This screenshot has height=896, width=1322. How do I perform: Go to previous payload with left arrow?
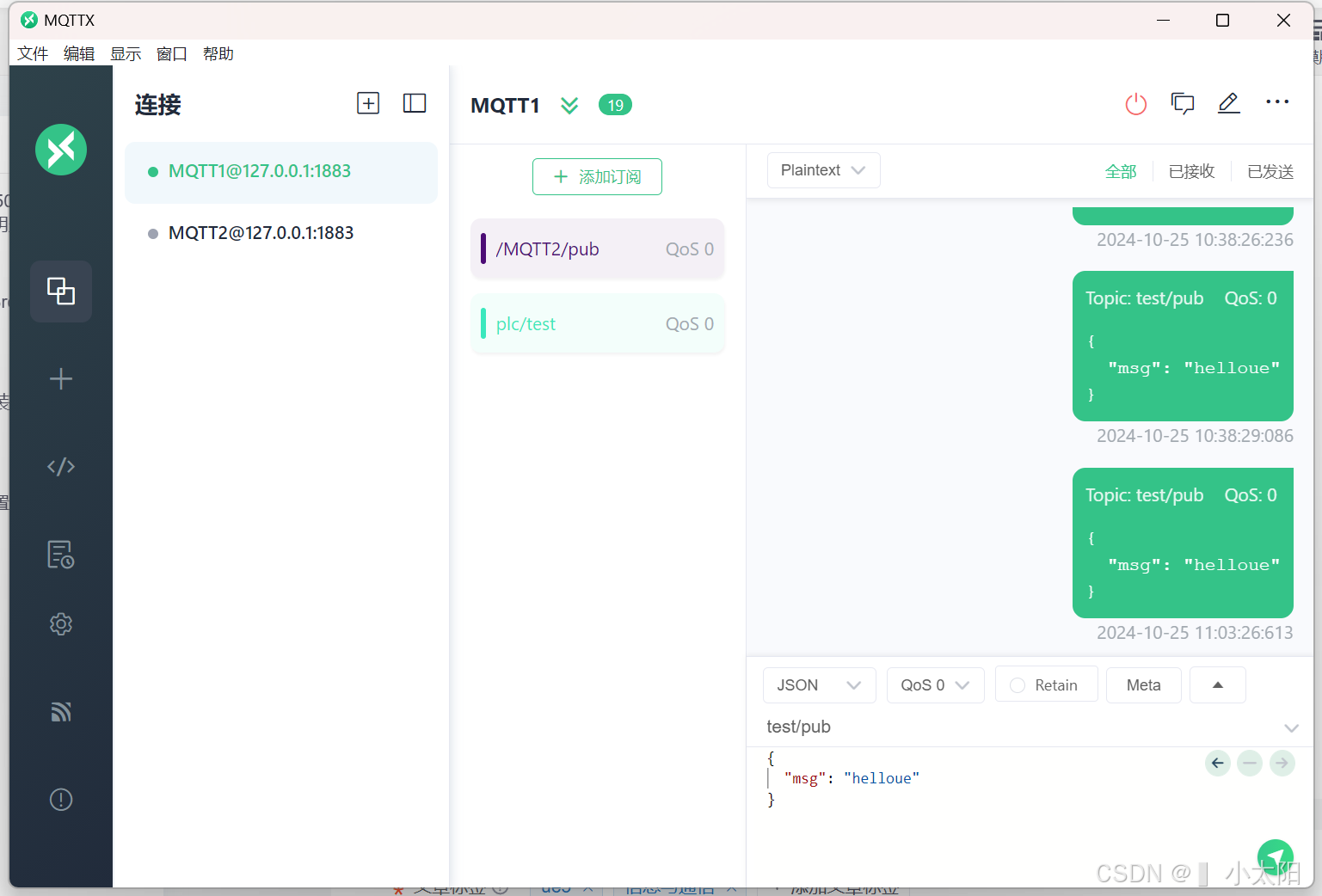(x=1218, y=763)
